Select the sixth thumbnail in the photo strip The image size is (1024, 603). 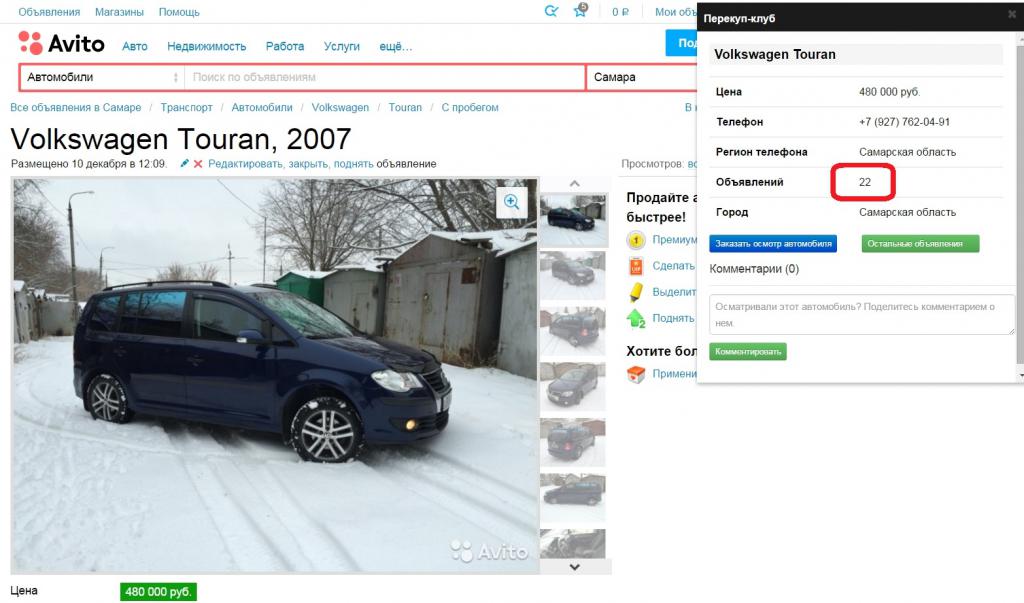(573, 498)
